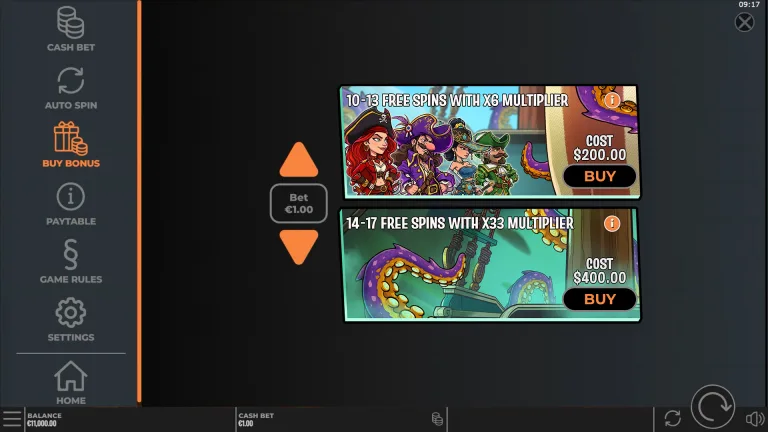The image size is (768, 432).
Task: Show info for X6 multiplier bonus
Action: click(612, 100)
